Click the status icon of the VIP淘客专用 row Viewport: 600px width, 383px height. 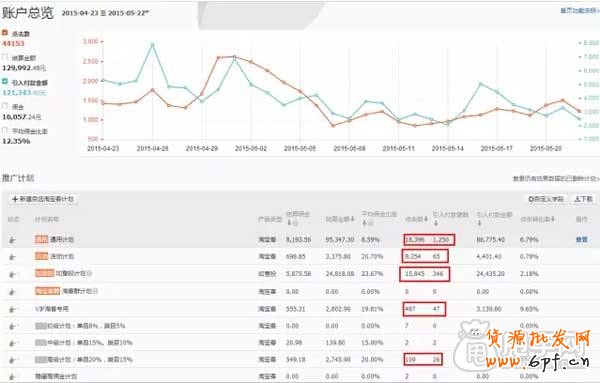(12, 309)
